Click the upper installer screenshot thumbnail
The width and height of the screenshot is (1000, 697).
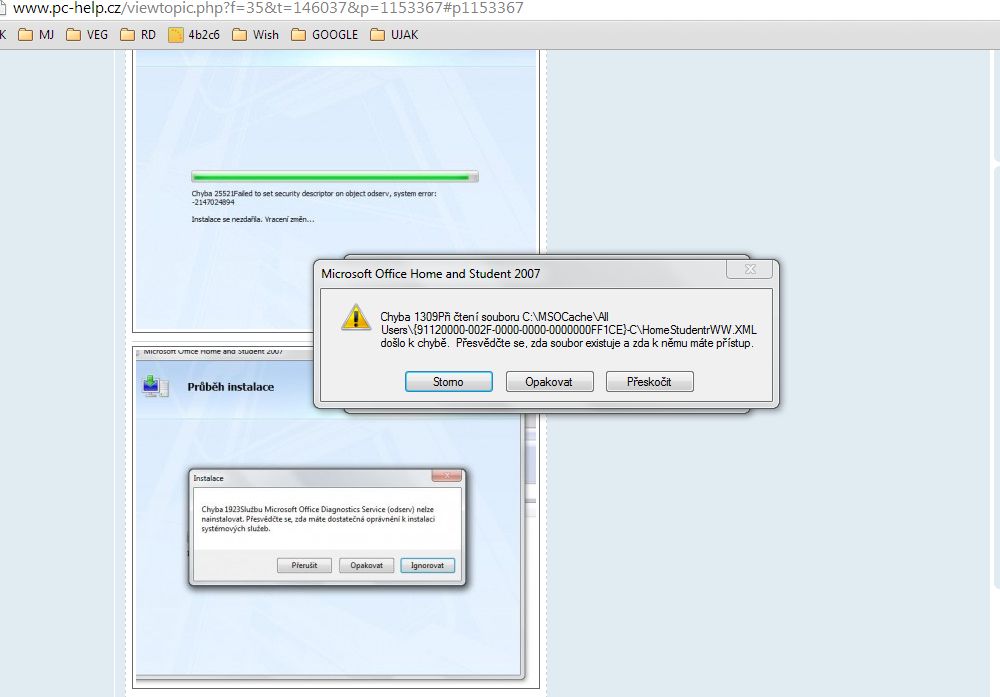pyautogui.click(x=335, y=191)
